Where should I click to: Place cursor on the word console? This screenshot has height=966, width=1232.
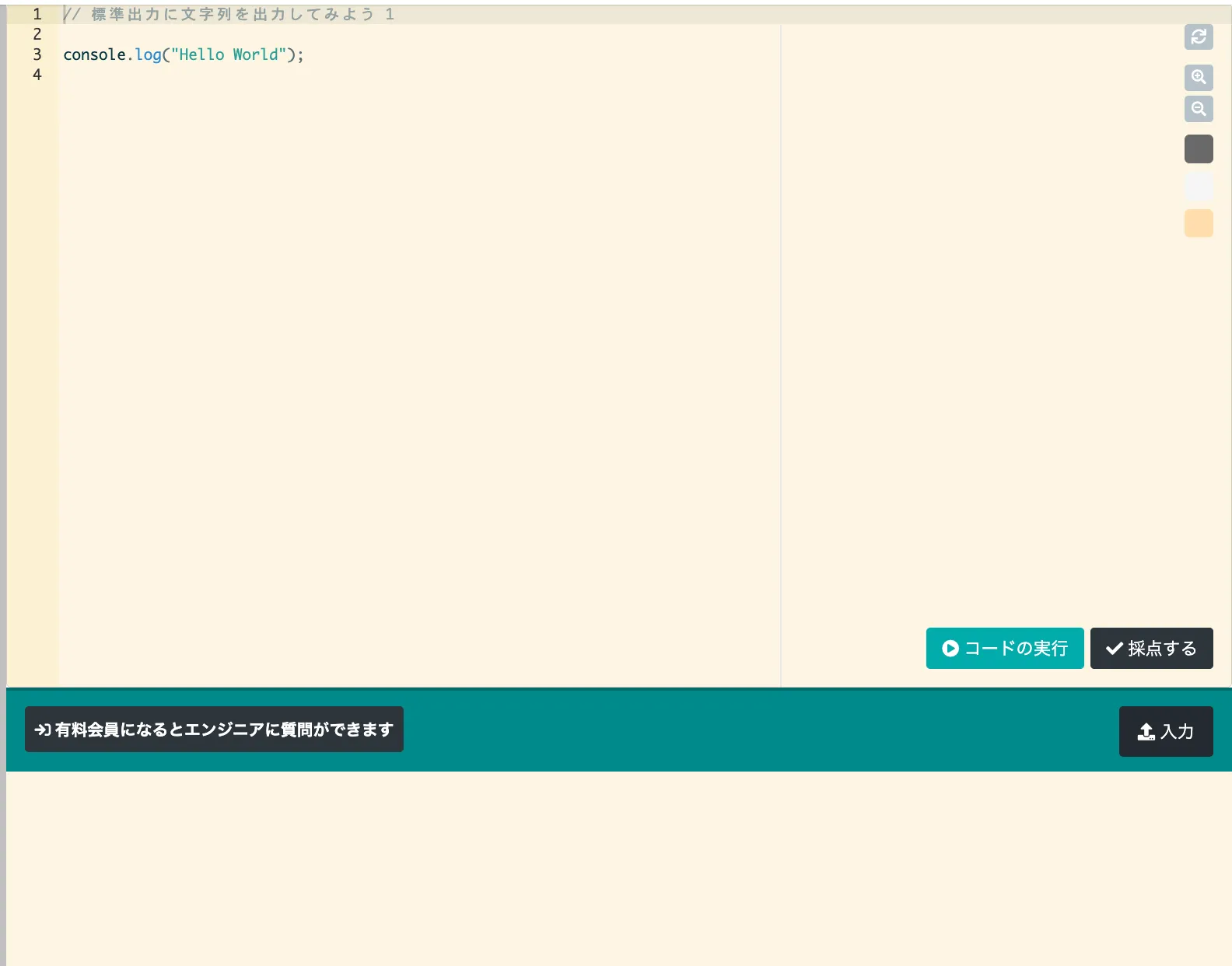(94, 54)
